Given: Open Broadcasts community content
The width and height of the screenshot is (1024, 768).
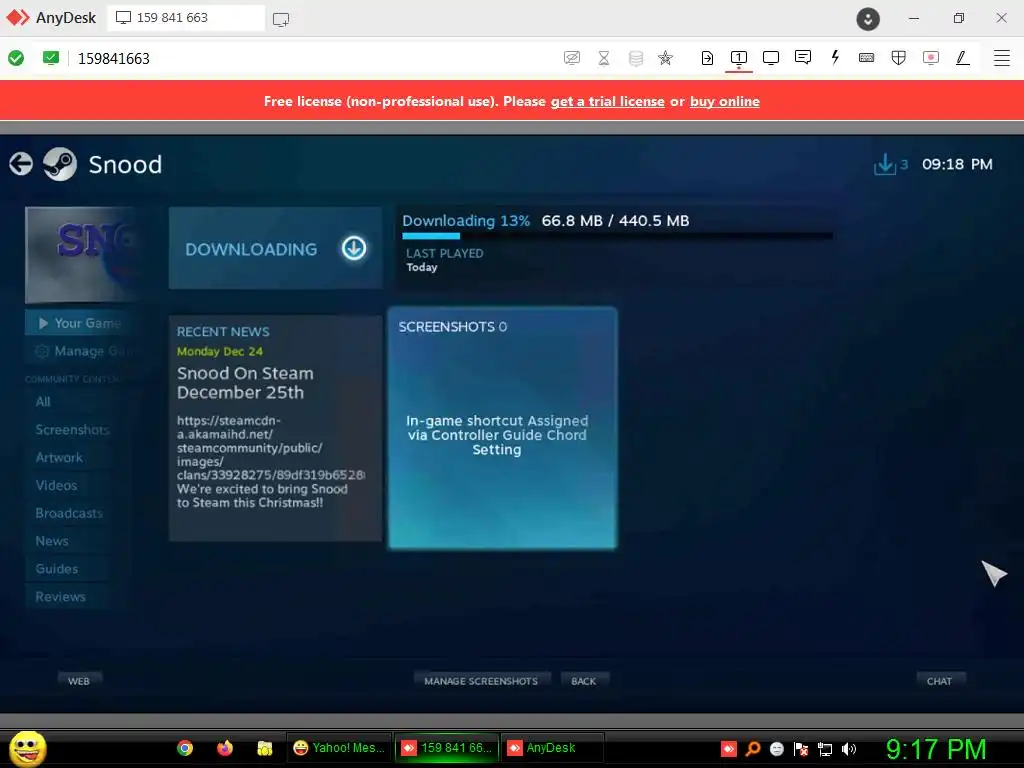Looking at the screenshot, I should click(69, 513).
